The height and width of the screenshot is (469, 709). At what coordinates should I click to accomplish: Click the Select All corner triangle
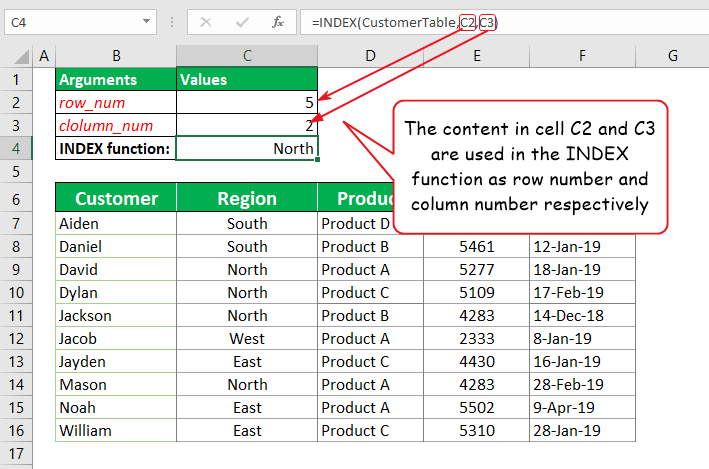(21, 57)
